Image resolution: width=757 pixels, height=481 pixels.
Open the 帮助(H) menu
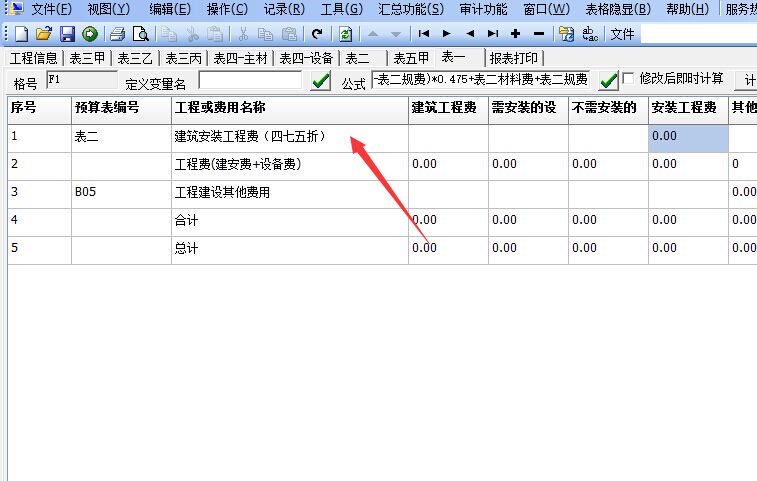pos(687,9)
